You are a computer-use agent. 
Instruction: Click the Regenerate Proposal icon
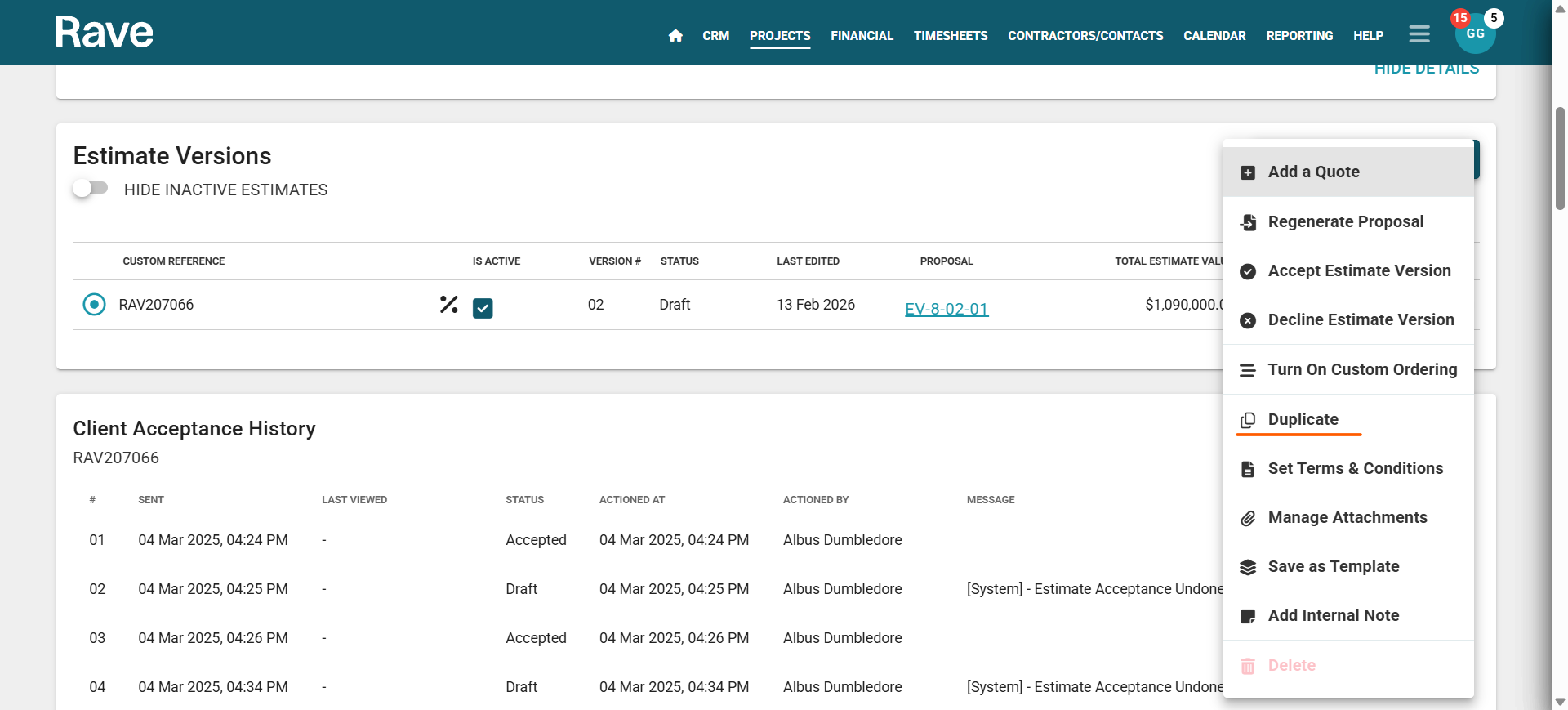coord(1248,222)
